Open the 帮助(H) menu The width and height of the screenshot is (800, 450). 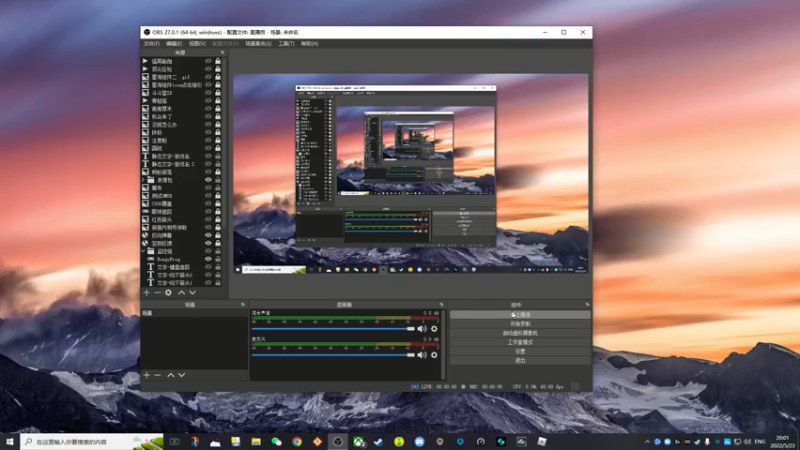point(310,44)
